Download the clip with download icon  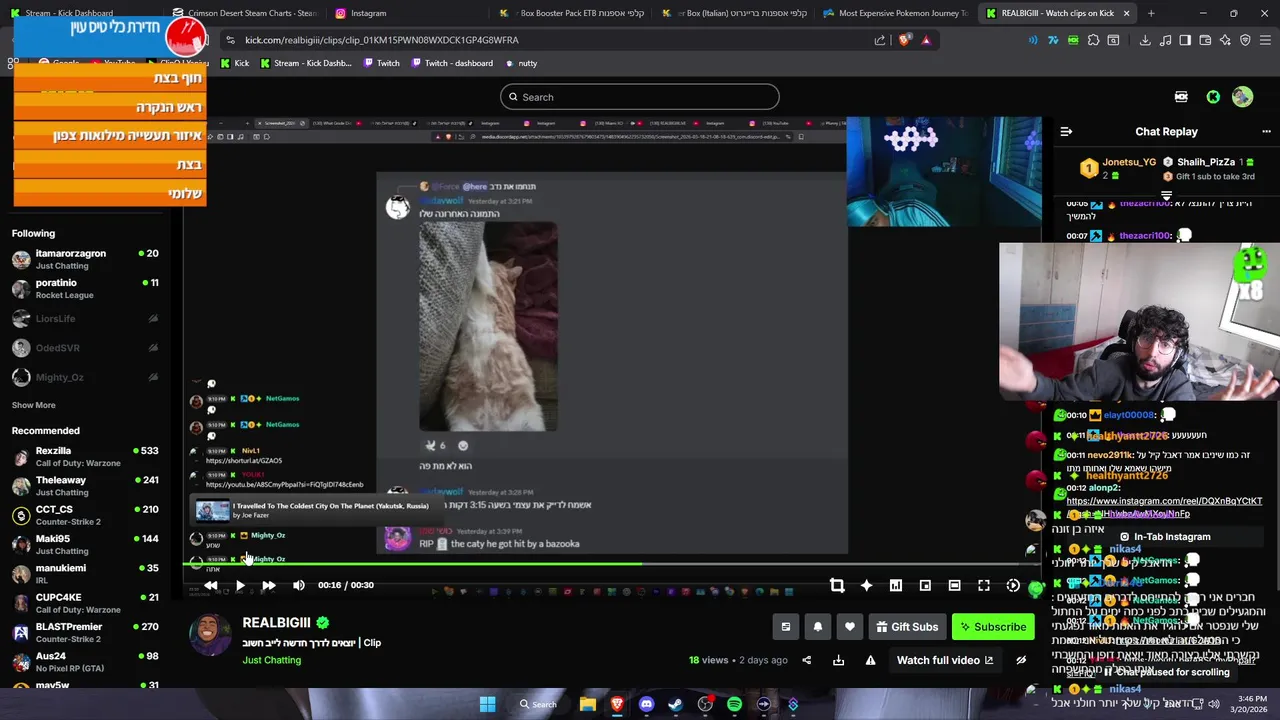tap(838, 660)
